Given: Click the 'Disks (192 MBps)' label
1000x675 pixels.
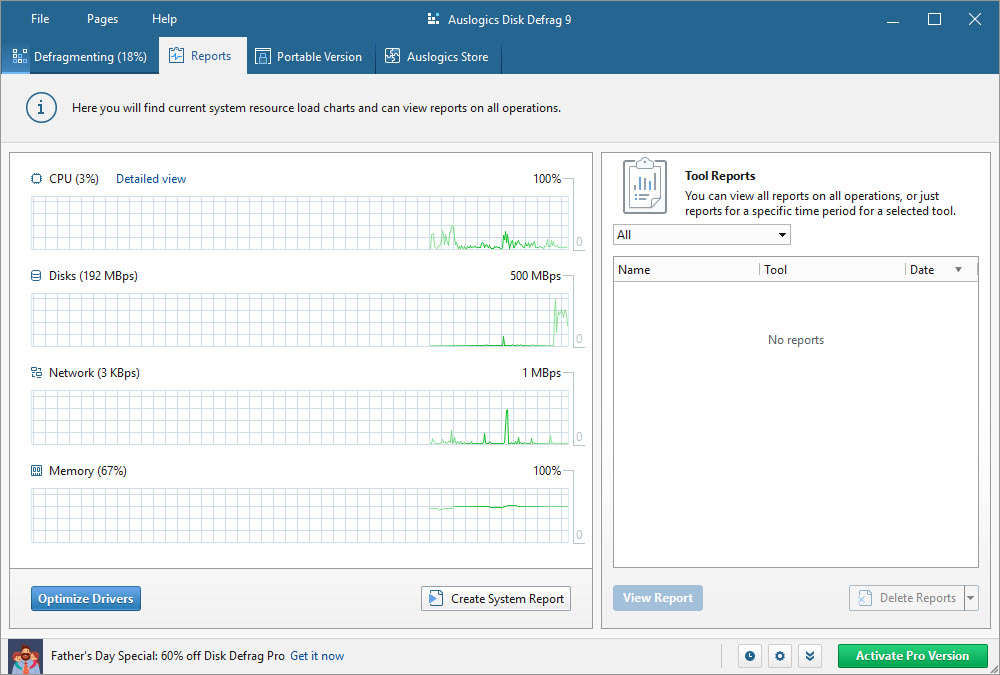Looking at the screenshot, I should (93, 276).
